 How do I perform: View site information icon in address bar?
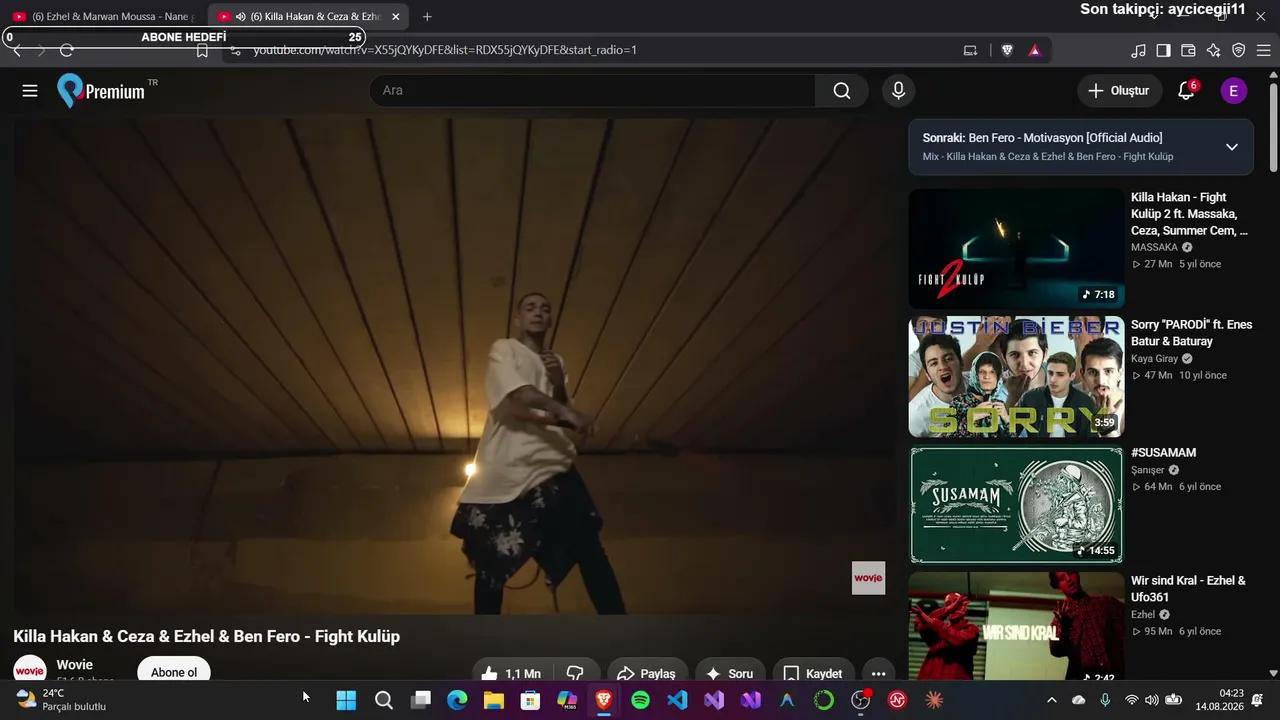coord(234,50)
